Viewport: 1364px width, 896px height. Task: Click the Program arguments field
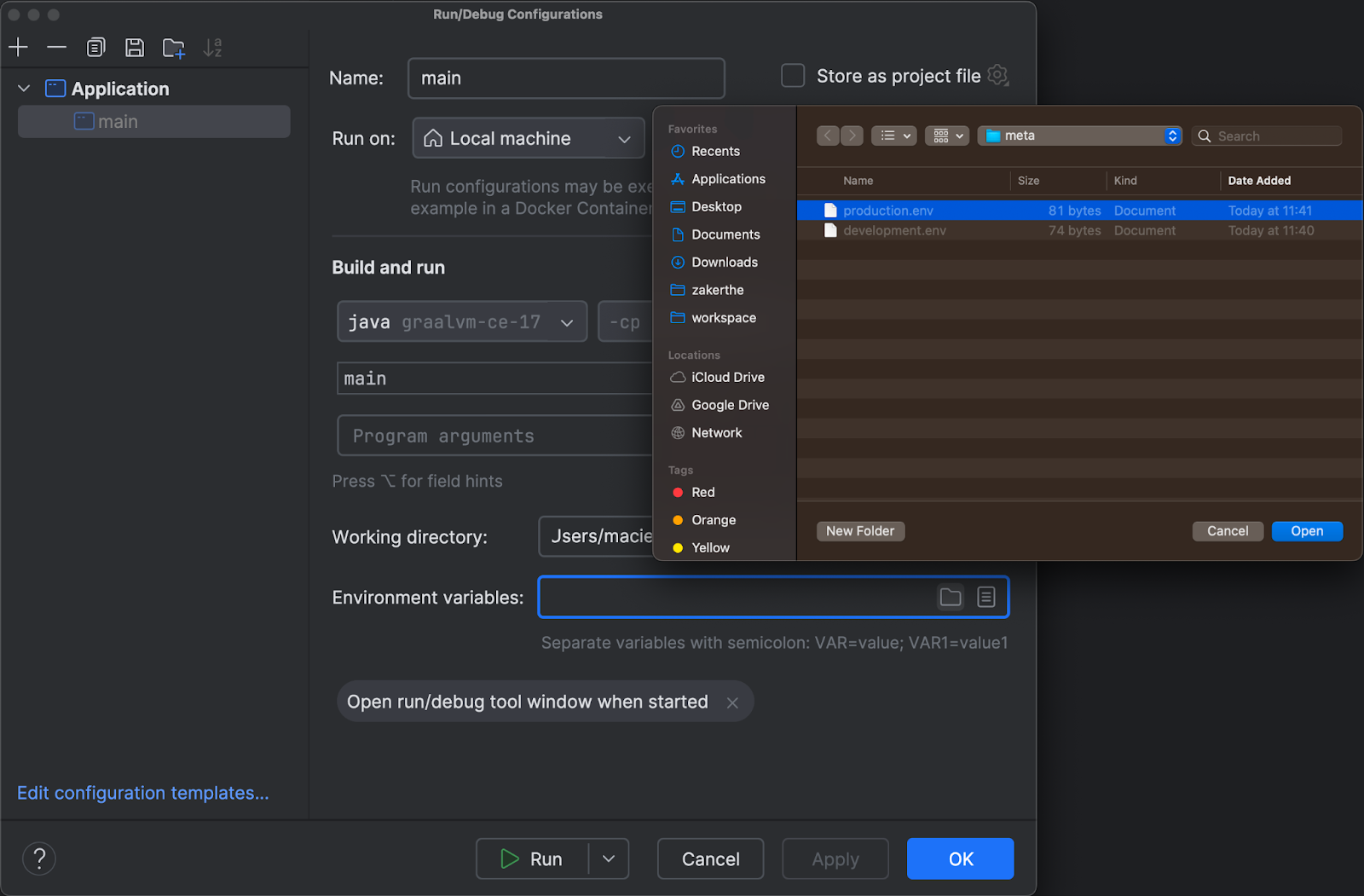click(495, 436)
